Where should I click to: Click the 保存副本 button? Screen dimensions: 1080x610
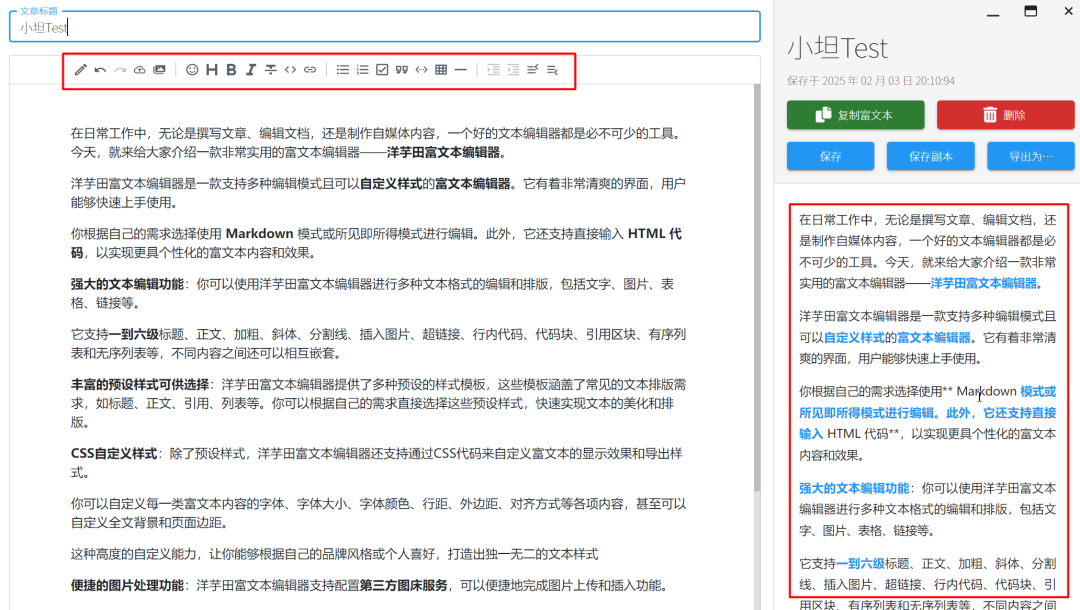931,156
